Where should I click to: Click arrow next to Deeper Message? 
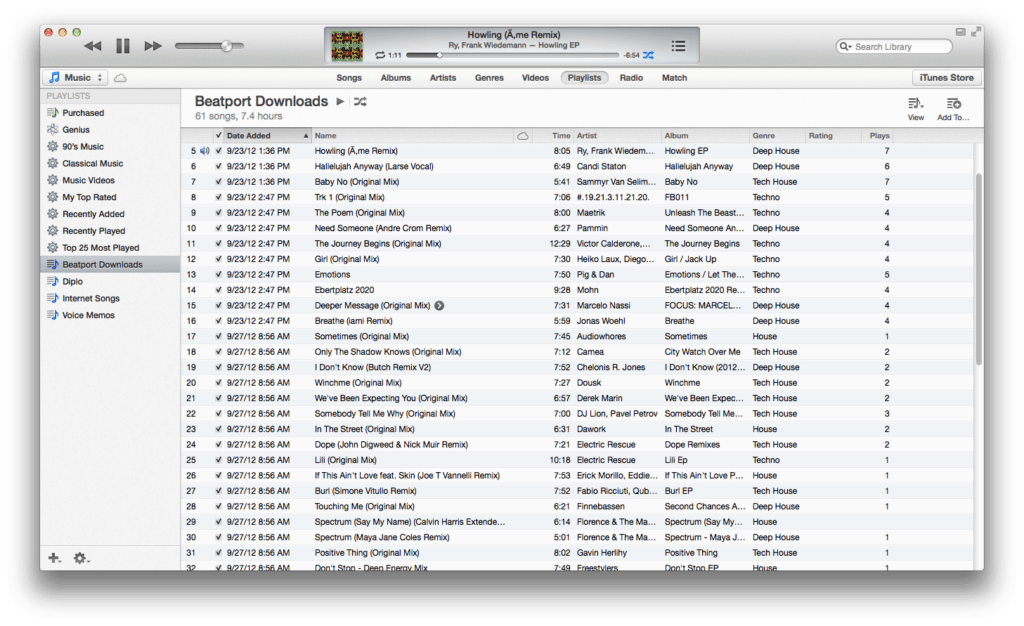click(440, 305)
